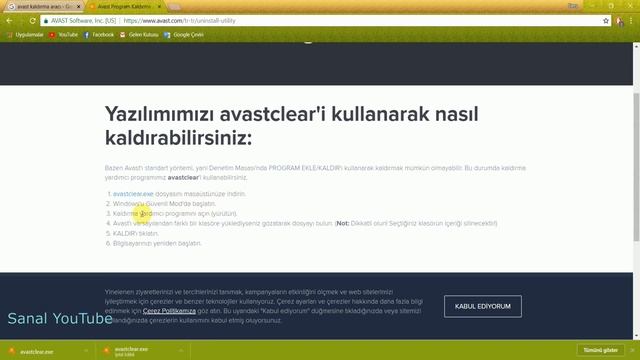Screen dimensions: 640x360
Task: Go back using the browser back arrow
Action: pyautogui.click(x=9, y=20)
